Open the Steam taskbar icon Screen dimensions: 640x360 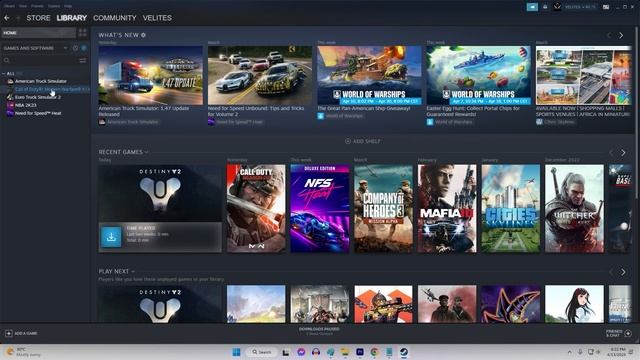pyautogui.click(x=404, y=352)
